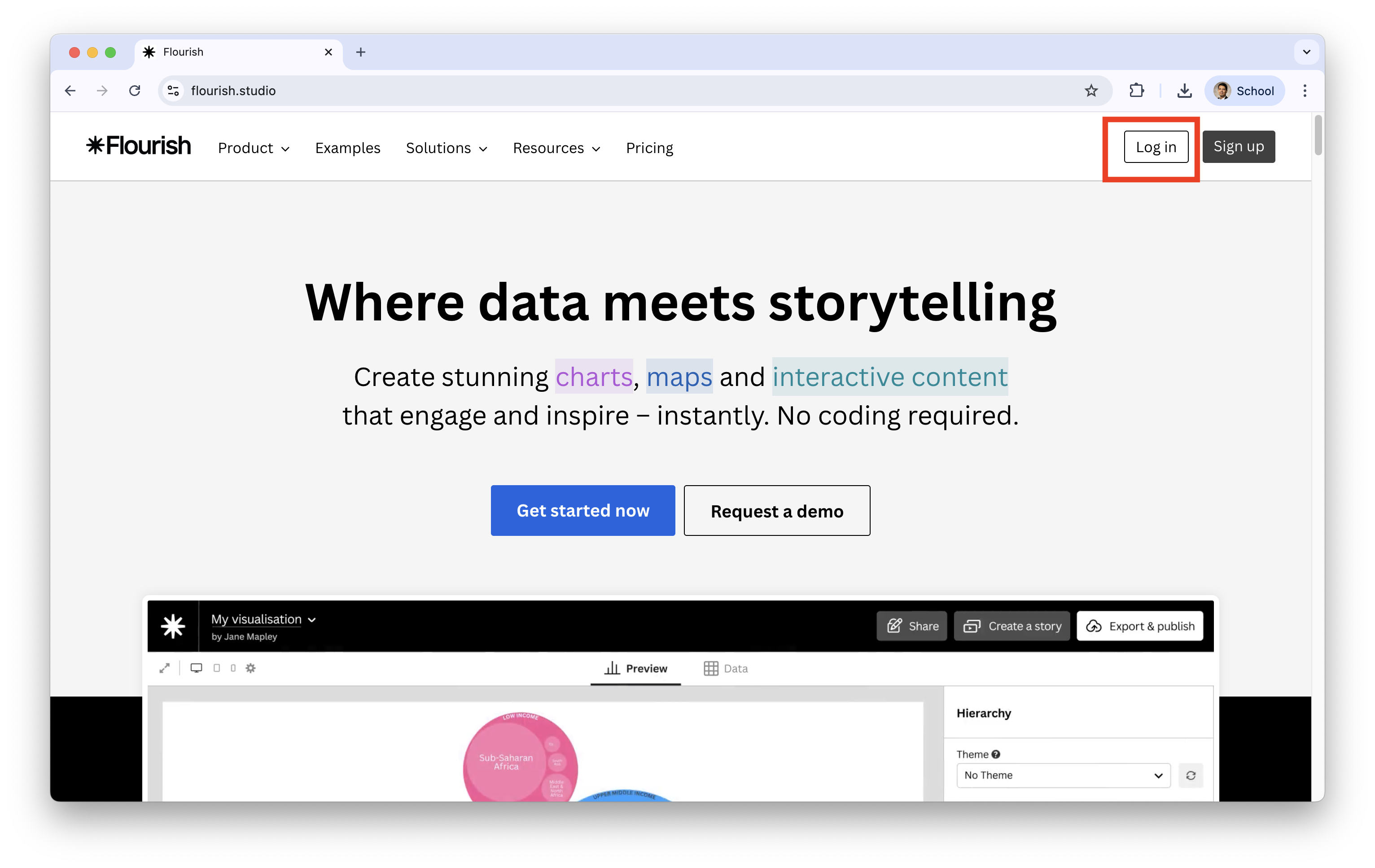Go to the Examples page
The height and width of the screenshot is (868, 1375).
point(347,148)
